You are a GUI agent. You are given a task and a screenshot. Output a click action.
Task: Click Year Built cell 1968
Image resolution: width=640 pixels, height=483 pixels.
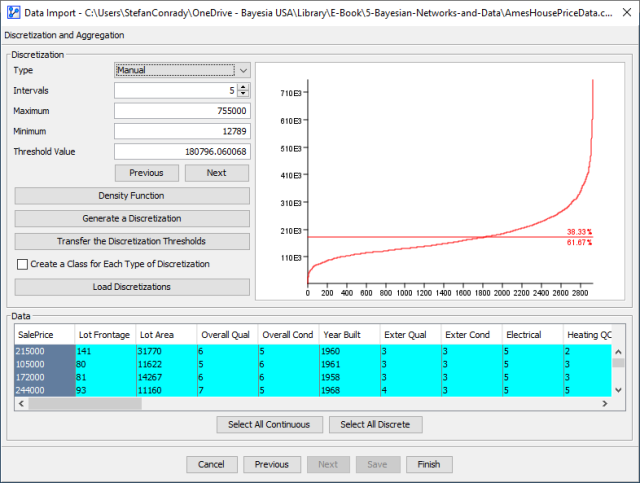349,390
